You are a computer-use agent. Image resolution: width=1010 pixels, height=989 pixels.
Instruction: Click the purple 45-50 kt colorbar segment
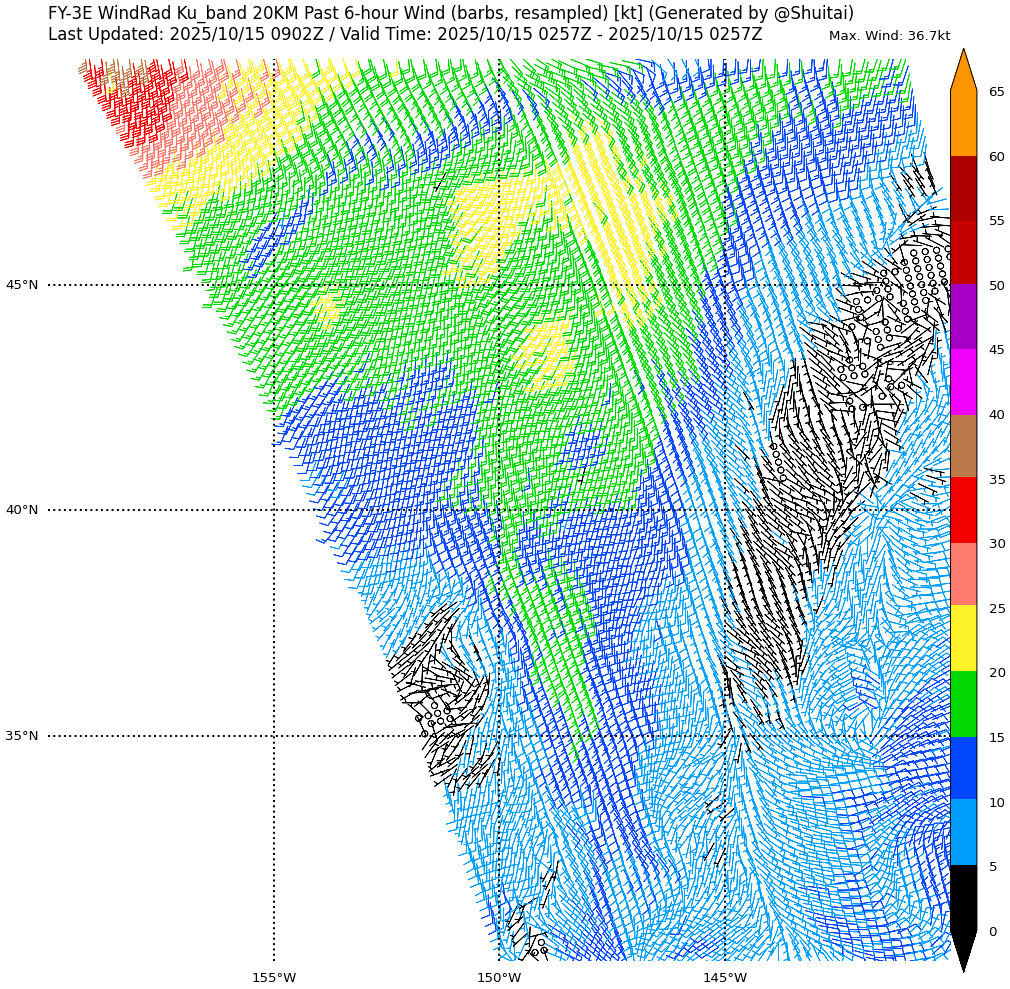[x=963, y=317]
